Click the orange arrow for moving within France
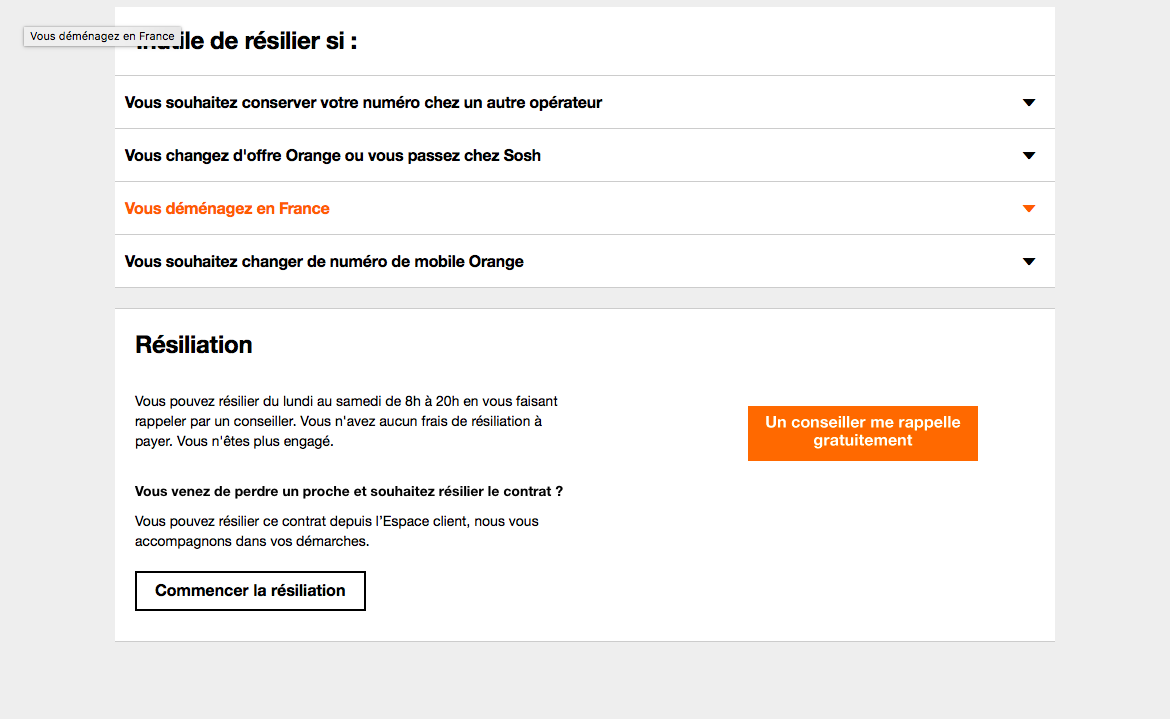Image resolution: width=1170 pixels, height=719 pixels. [1029, 208]
